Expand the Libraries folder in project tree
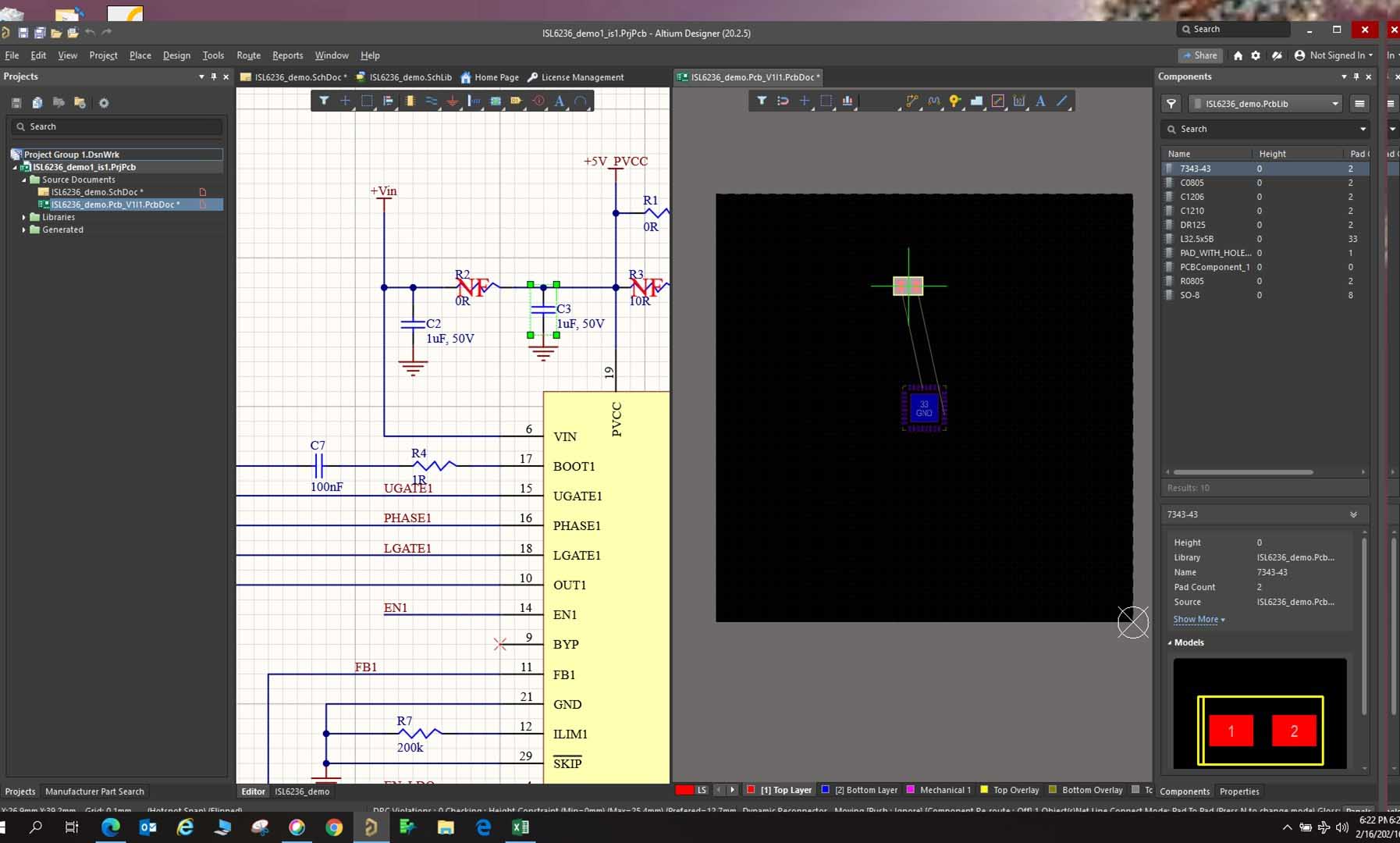 pyautogui.click(x=24, y=217)
